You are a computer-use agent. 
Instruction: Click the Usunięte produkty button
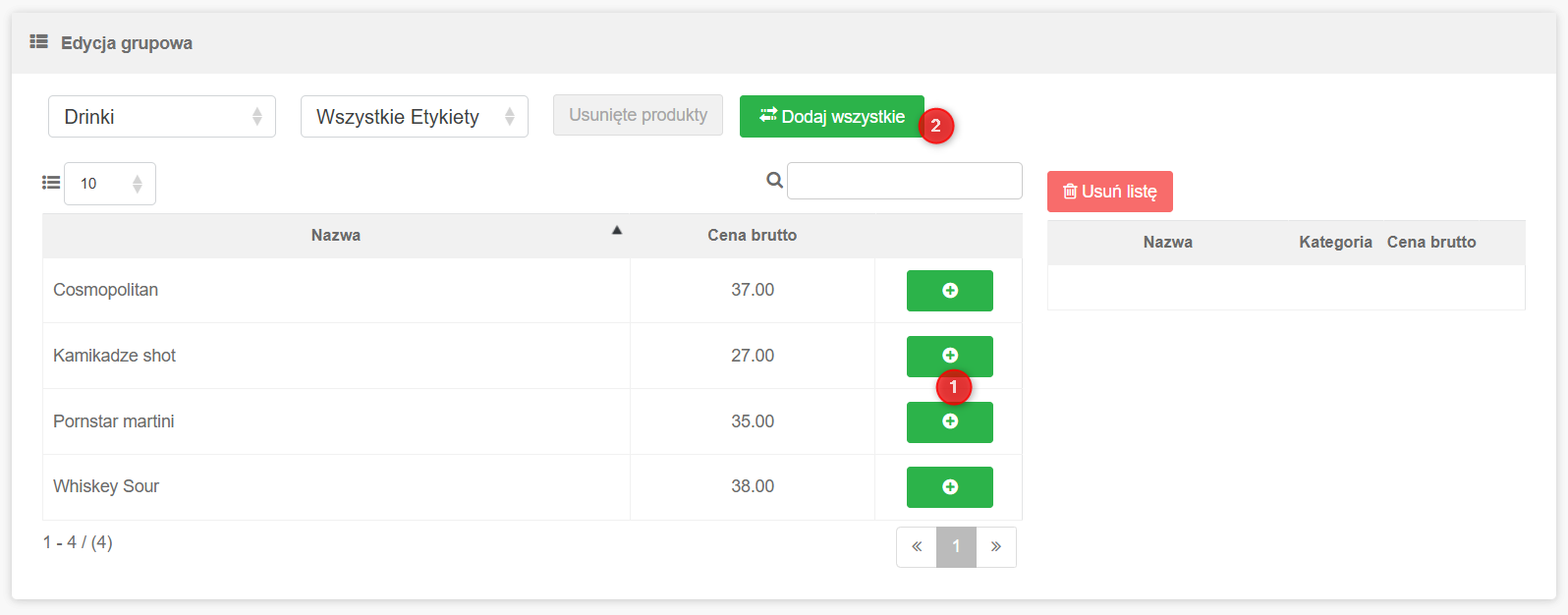pos(638,115)
